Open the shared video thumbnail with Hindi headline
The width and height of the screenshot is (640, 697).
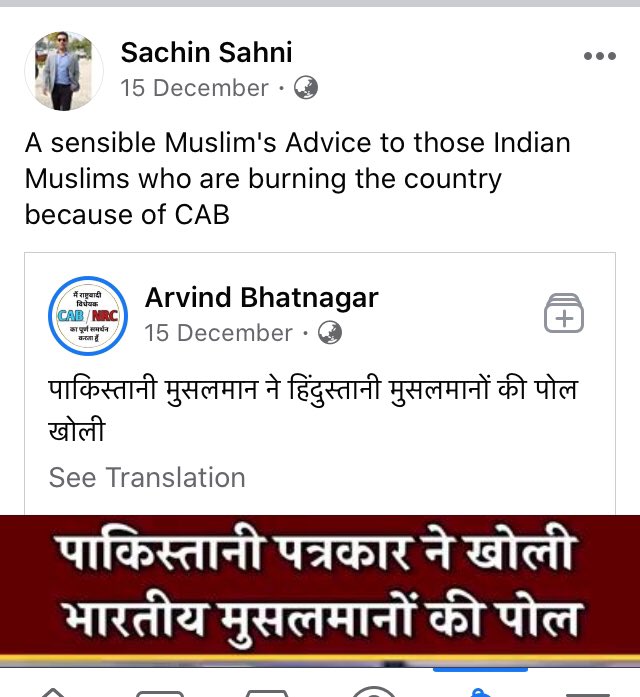tap(320, 591)
